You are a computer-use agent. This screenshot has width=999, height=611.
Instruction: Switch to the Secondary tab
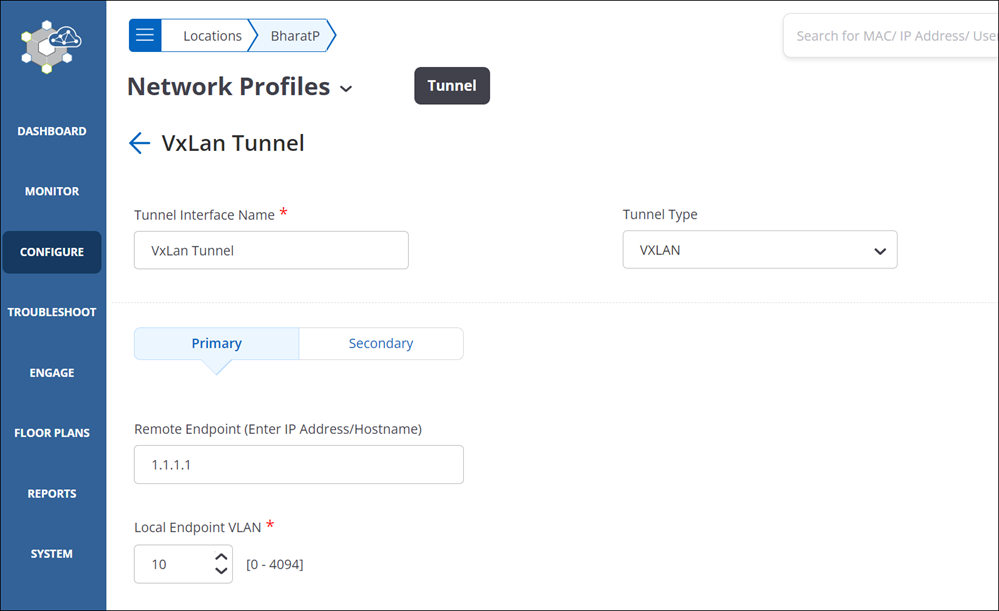pyautogui.click(x=381, y=343)
